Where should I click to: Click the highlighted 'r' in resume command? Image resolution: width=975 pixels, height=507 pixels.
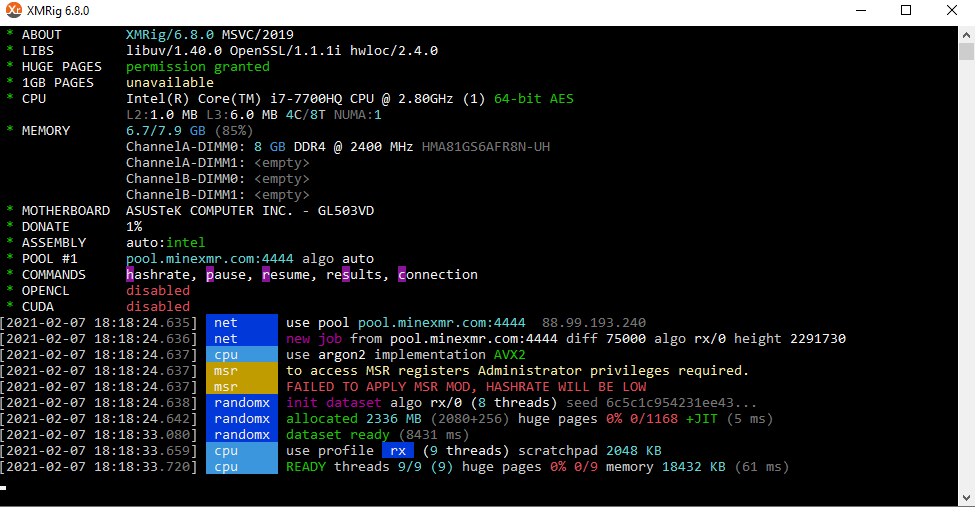[x=266, y=274]
